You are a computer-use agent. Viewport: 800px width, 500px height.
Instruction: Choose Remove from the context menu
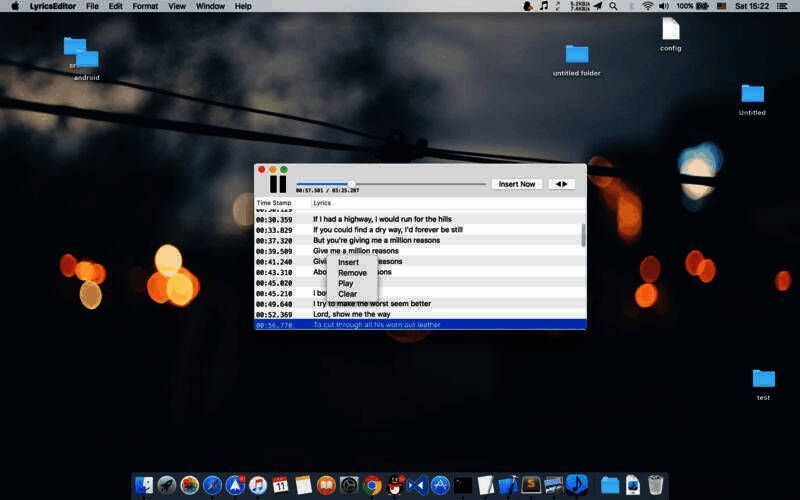(352, 273)
